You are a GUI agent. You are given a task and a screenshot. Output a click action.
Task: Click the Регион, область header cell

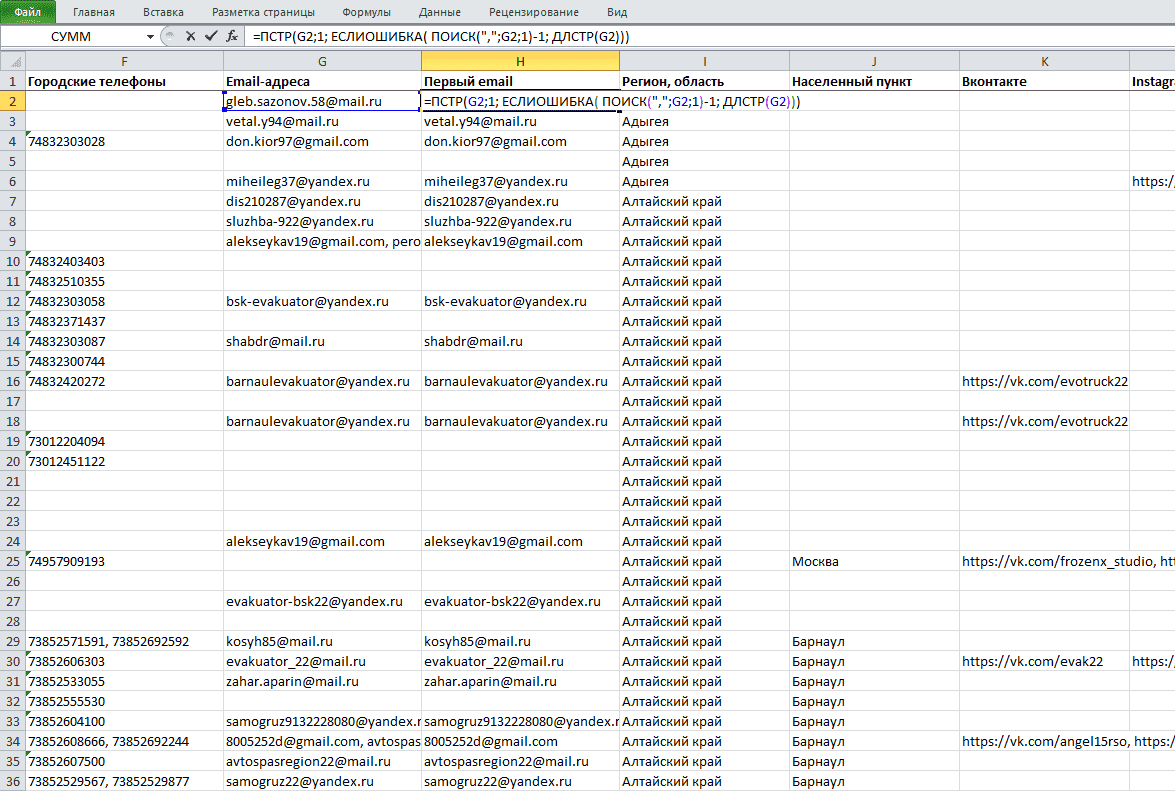[704, 81]
